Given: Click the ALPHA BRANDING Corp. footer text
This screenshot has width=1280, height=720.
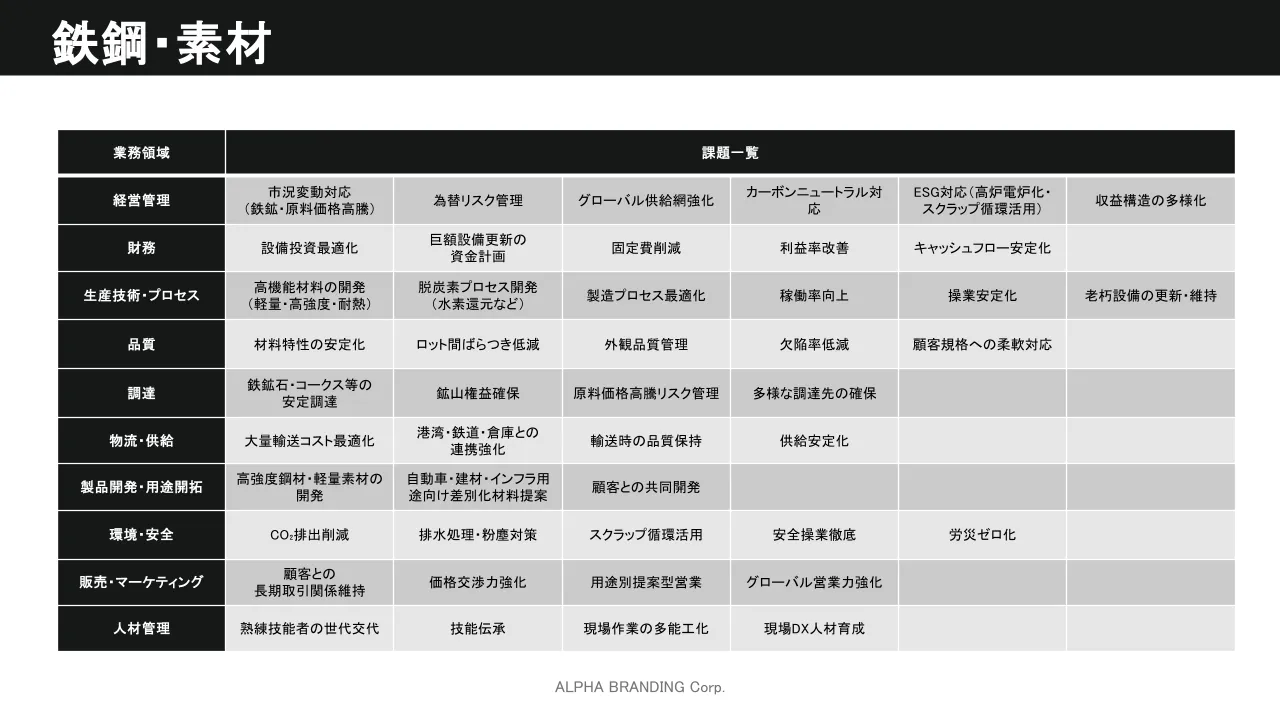Looking at the screenshot, I should (x=640, y=687).
